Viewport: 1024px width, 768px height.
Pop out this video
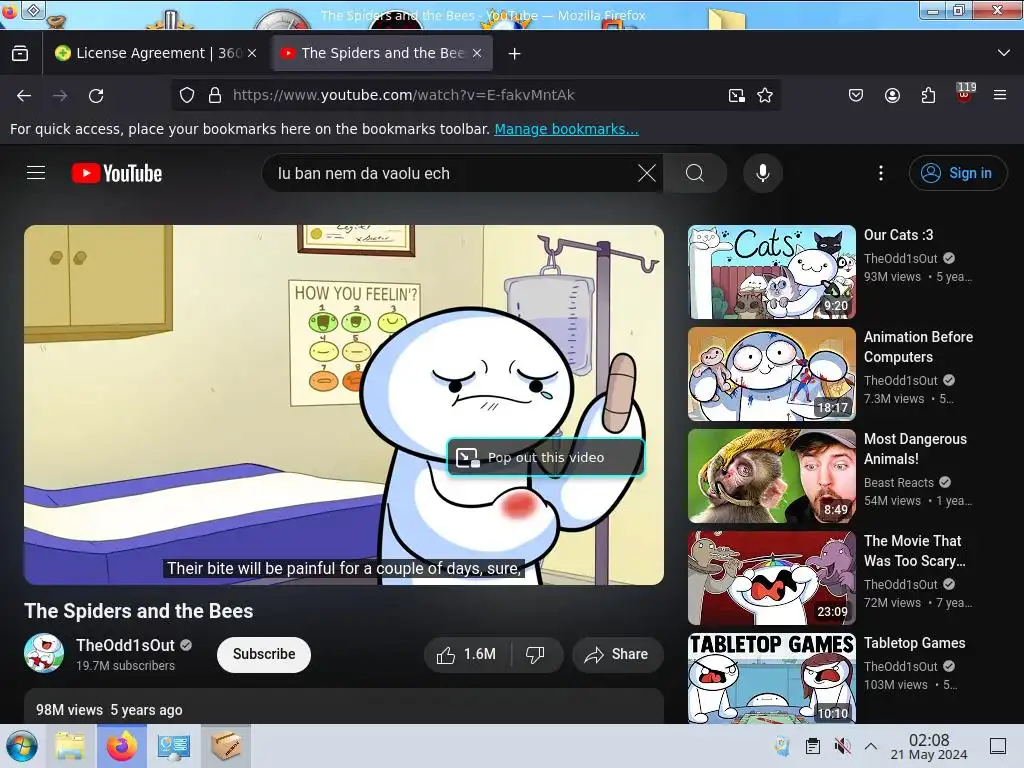click(546, 457)
